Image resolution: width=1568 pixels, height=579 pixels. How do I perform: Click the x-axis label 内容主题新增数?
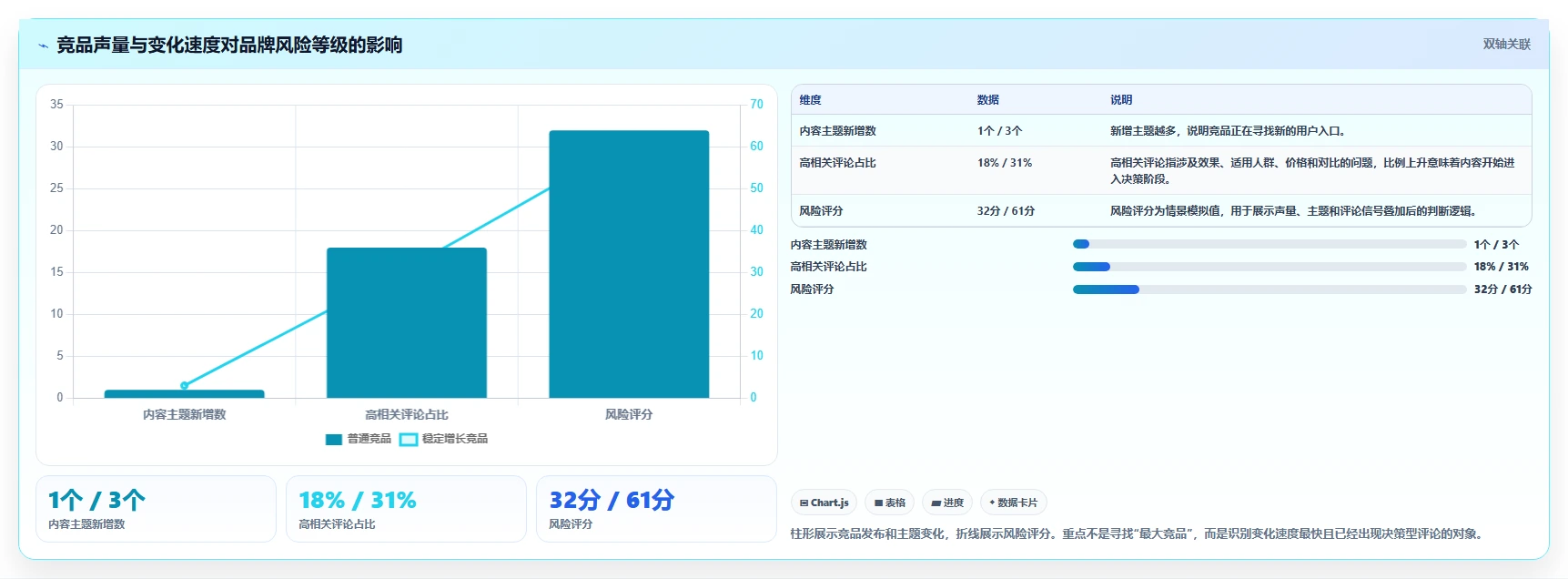(185, 414)
